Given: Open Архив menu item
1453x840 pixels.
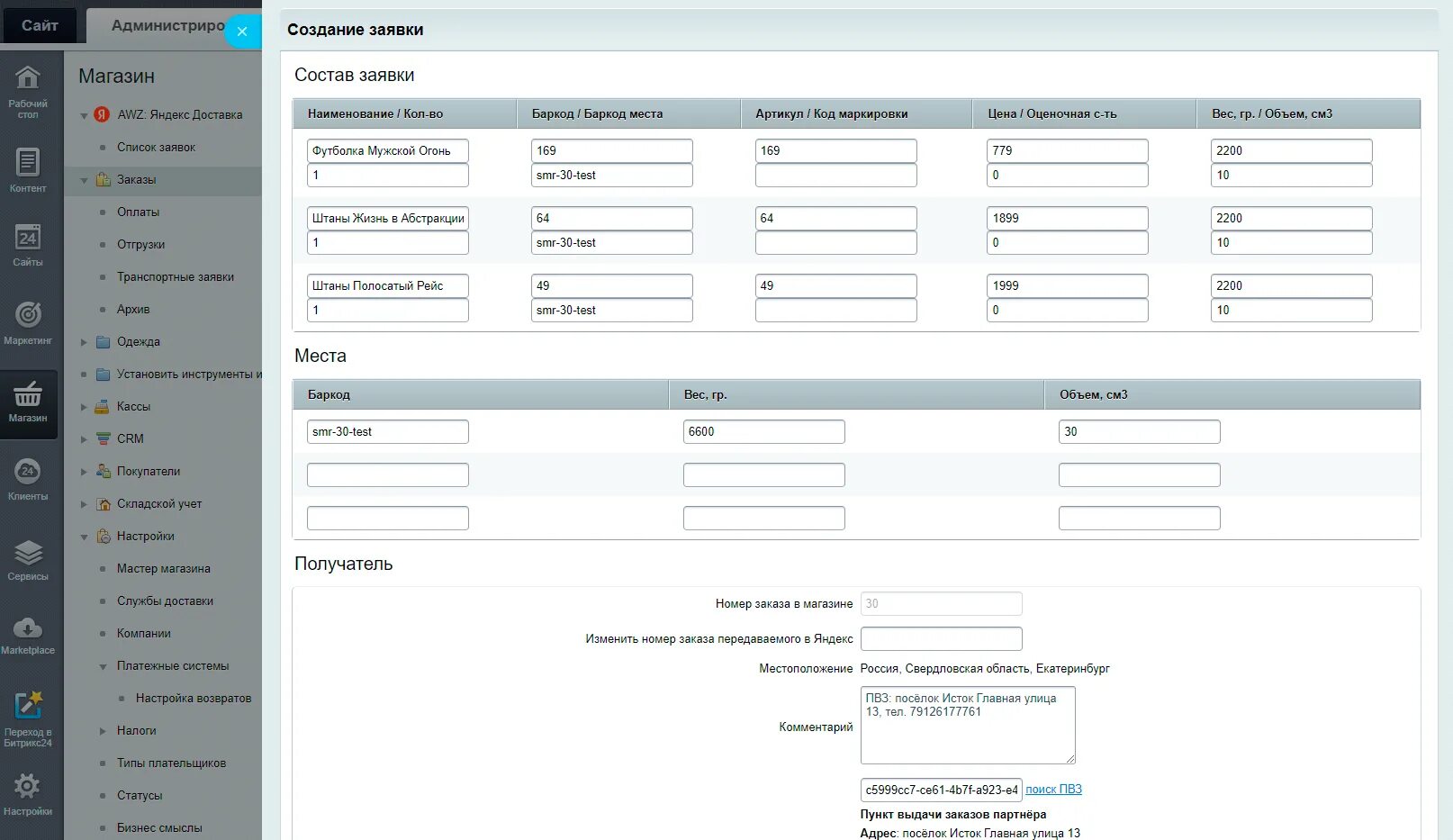Looking at the screenshot, I should pyautogui.click(x=133, y=309).
